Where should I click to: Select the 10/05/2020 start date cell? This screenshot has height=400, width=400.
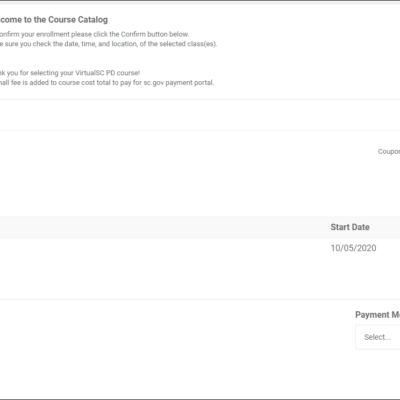353,248
